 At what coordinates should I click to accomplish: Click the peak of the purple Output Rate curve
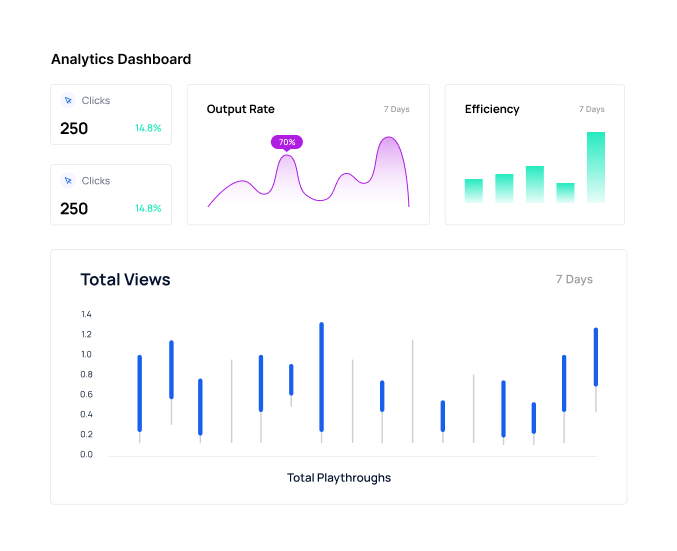(389, 139)
